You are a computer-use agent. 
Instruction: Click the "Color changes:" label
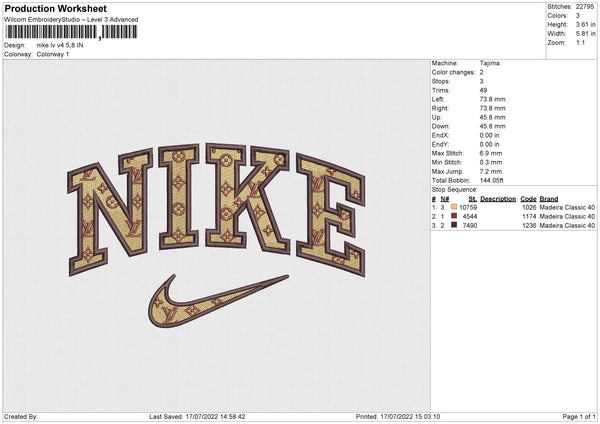pyautogui.click(x=453, y=72)
